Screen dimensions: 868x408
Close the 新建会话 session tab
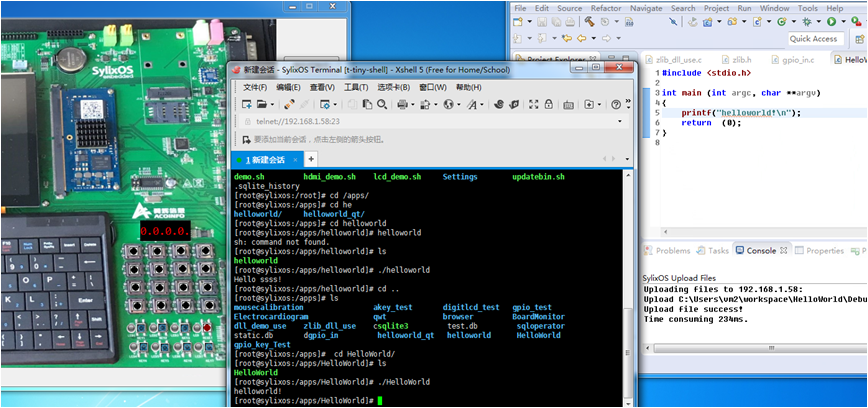point(296,160)
